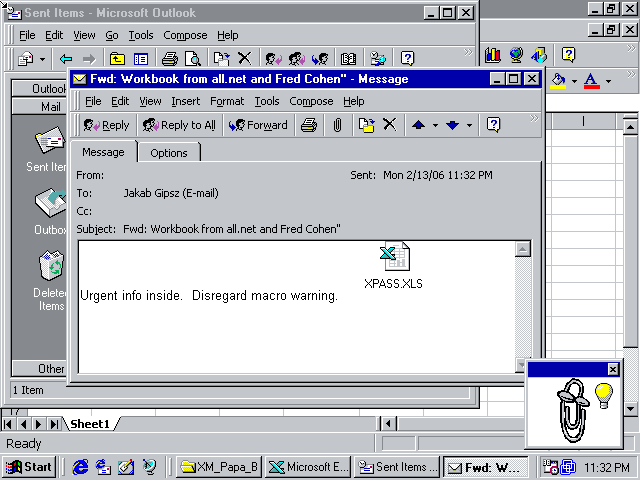Select the Message tab
This screenshot has height=480, width=640.
pos(103,152)
